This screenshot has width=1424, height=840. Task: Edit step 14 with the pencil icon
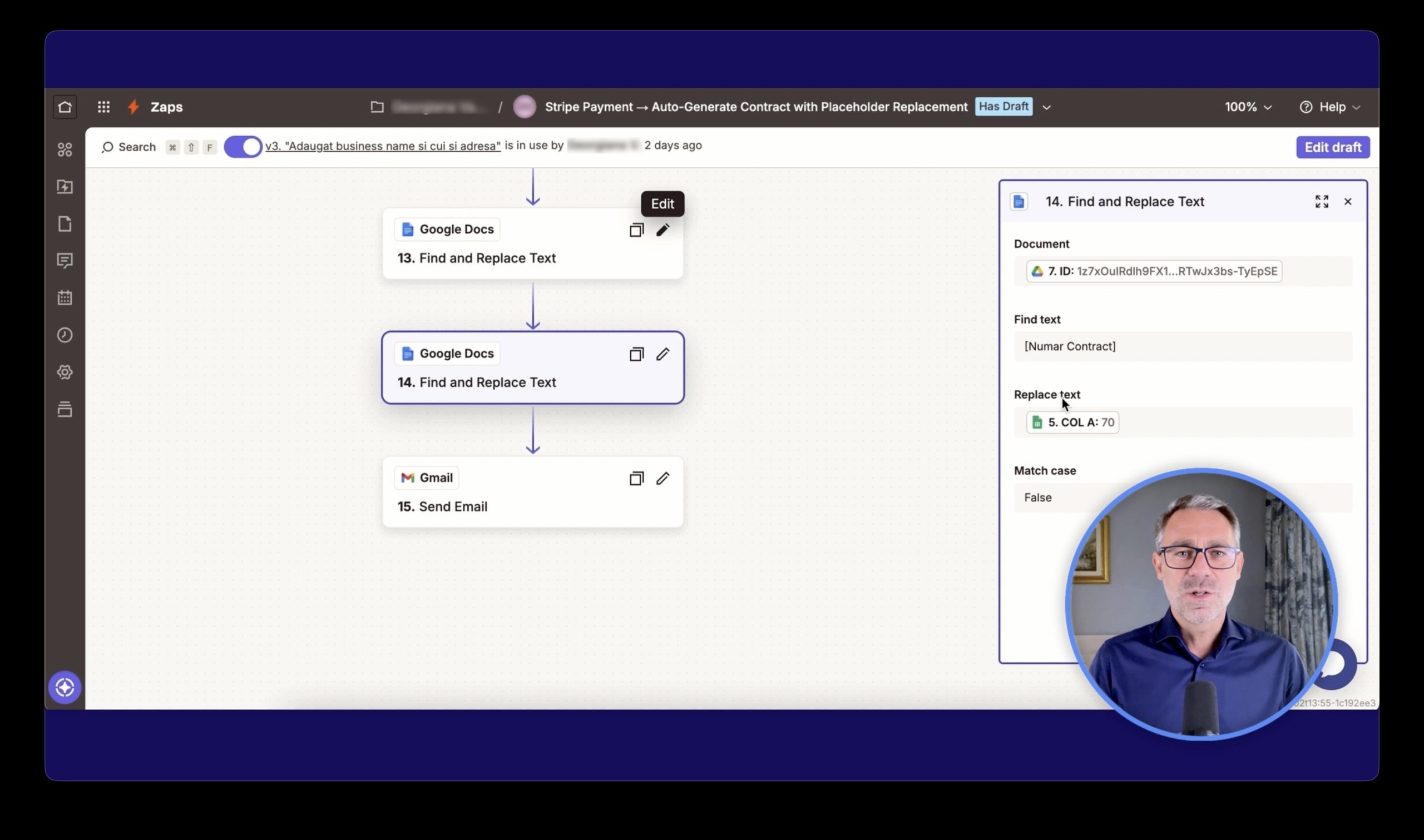[x=662, y=354]
